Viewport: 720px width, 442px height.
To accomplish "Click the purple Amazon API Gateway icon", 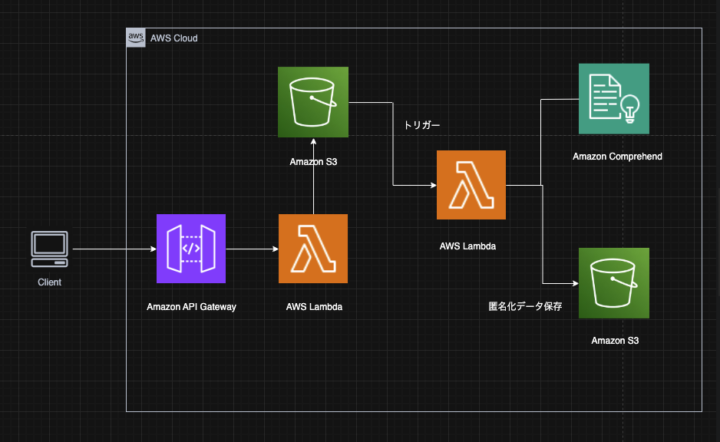I will click(x=191, y=248).
